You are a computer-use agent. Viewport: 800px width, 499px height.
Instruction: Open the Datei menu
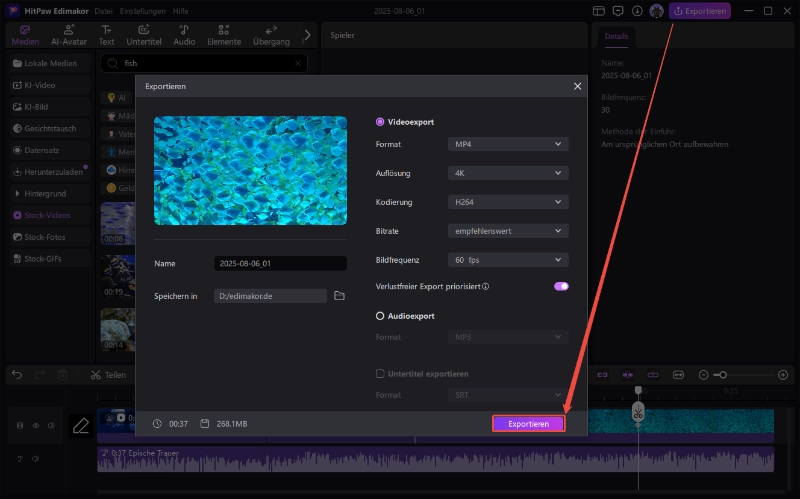coord(104,11)
